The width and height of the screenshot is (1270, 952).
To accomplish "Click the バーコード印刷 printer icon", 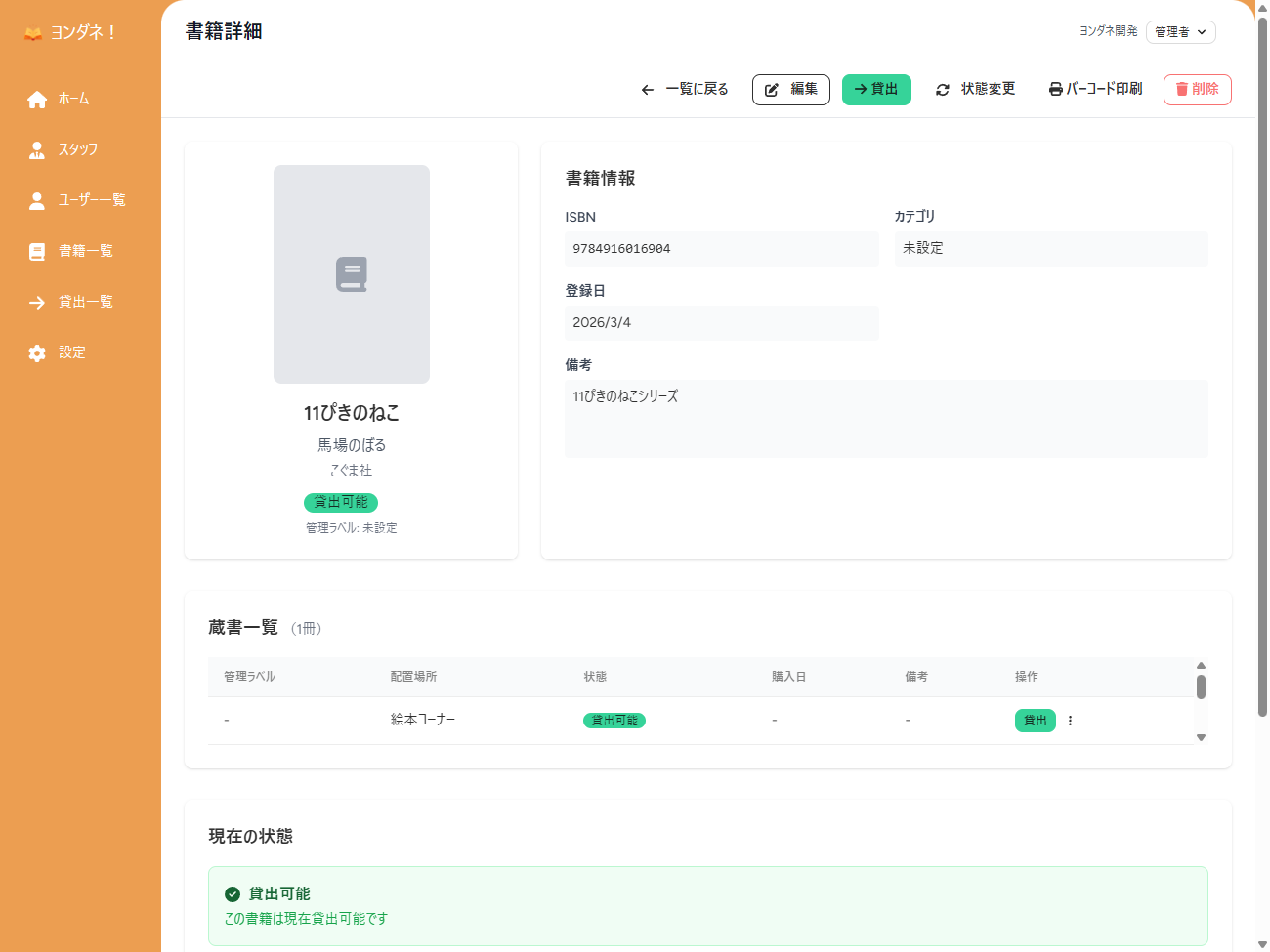I will (1054, 88).
